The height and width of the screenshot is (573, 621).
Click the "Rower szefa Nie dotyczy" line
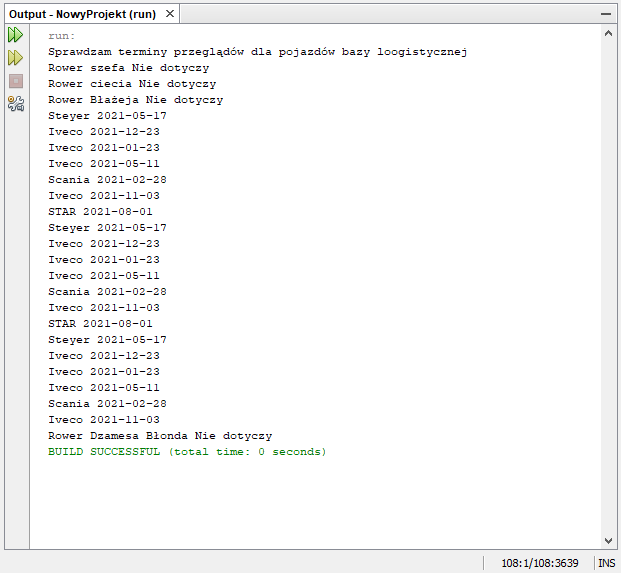point(128,68)
